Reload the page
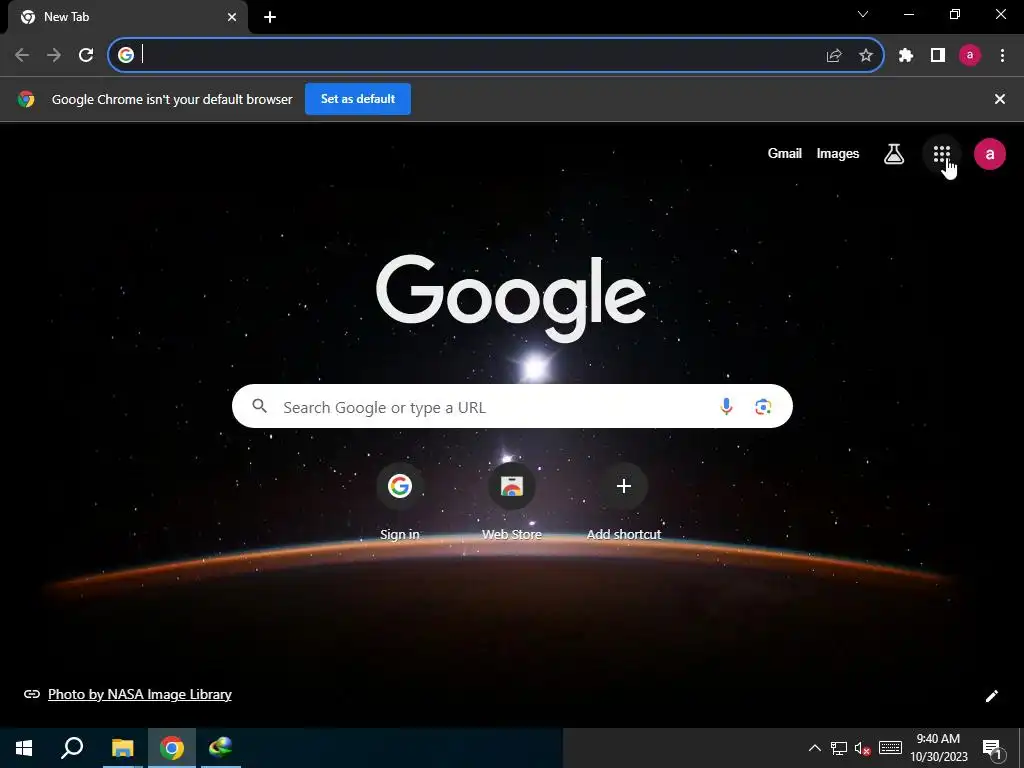The image size is (1024, 768). (x=86, y=56)
